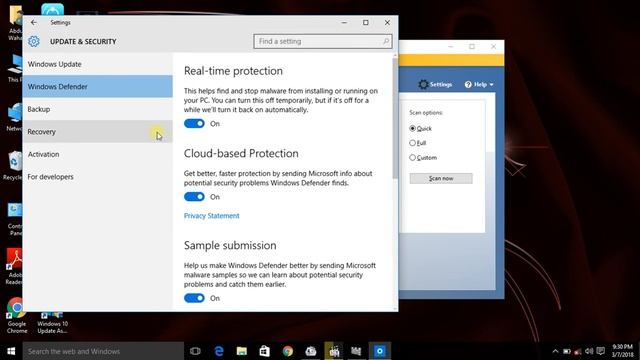Open the Control Panel desktop icon

[x=15, y=219]
